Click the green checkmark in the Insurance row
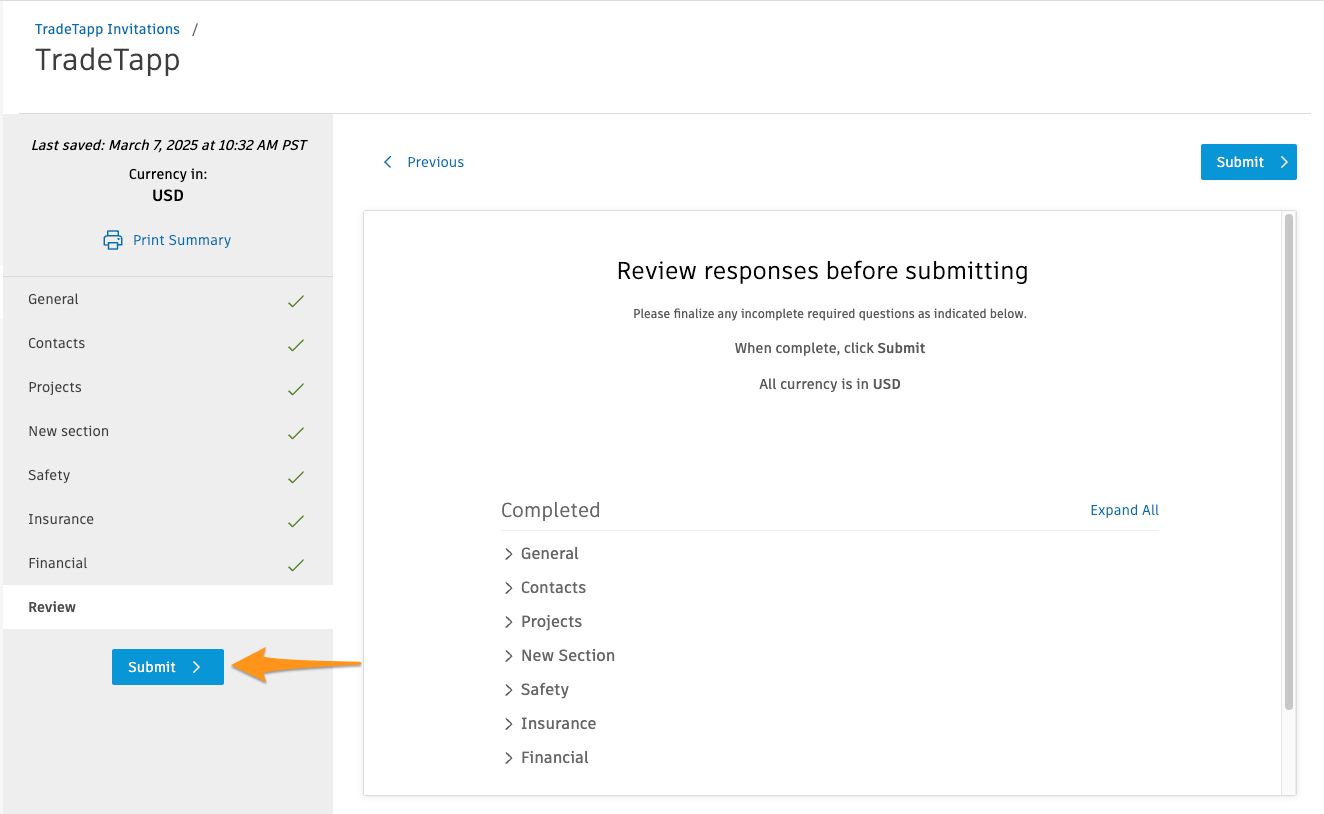 tap(296, 520)
